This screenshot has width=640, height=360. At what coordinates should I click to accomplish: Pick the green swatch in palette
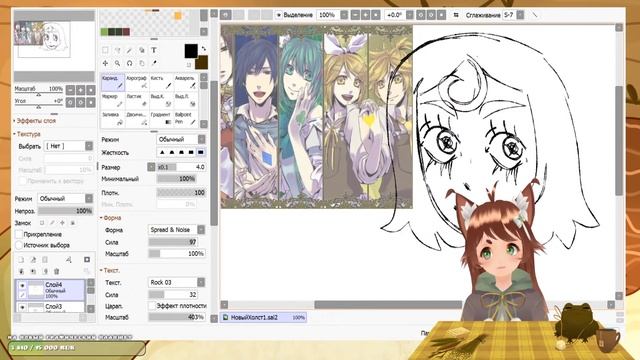point(104,31)
